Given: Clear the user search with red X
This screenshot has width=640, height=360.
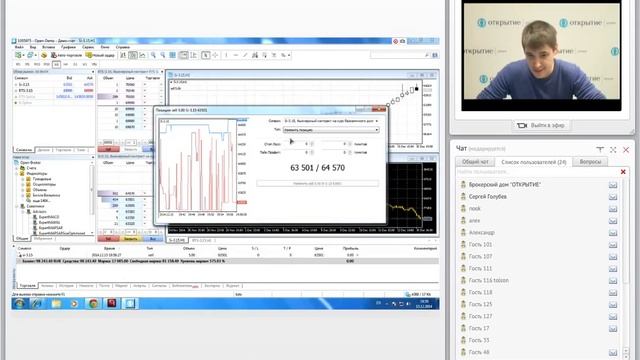Looking at the screenshot, I should click(x=623, y=172).
